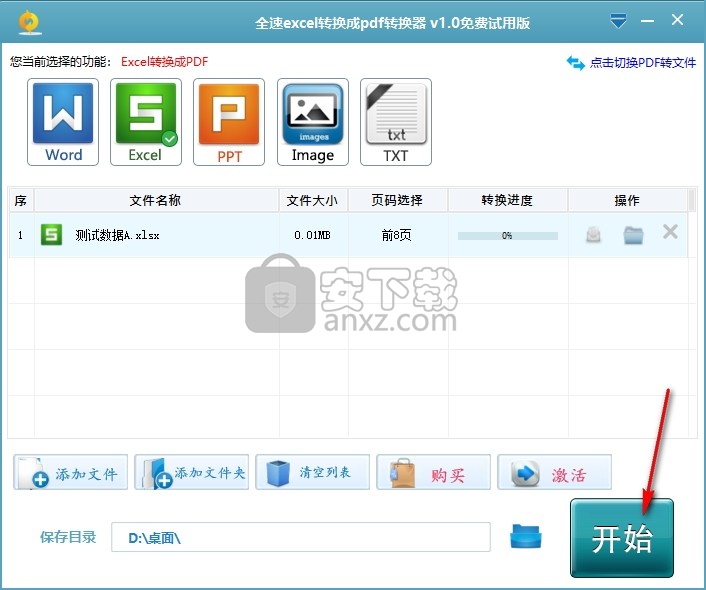Click the 序 column header
Image resolution: width=706 pixels, height=590 pixels.
point(21,200)
